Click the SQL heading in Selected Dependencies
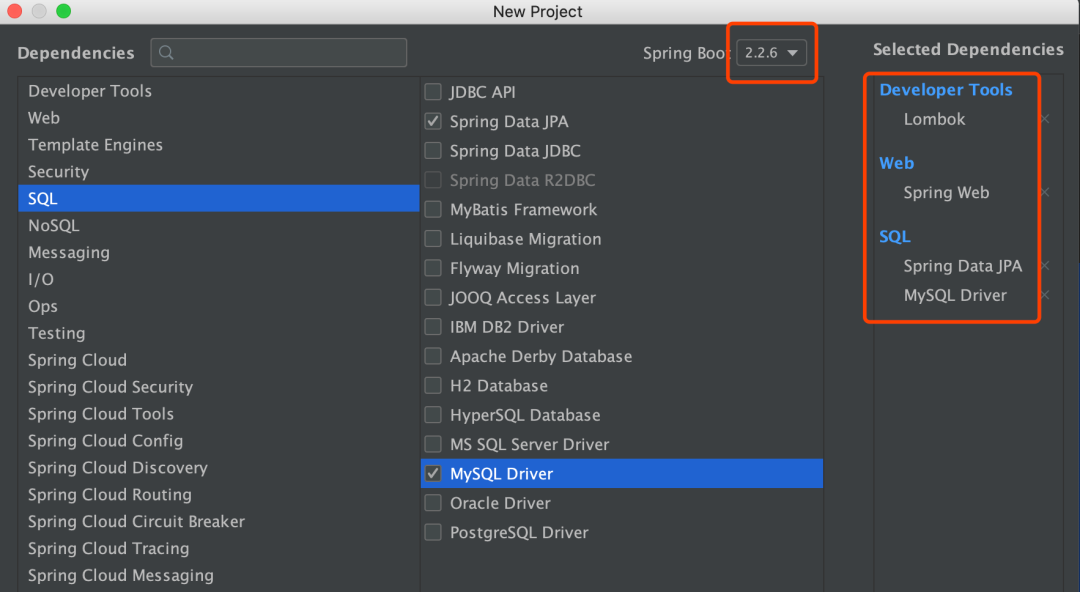The width and height of the screenshot is (1080, 592). 895,237
